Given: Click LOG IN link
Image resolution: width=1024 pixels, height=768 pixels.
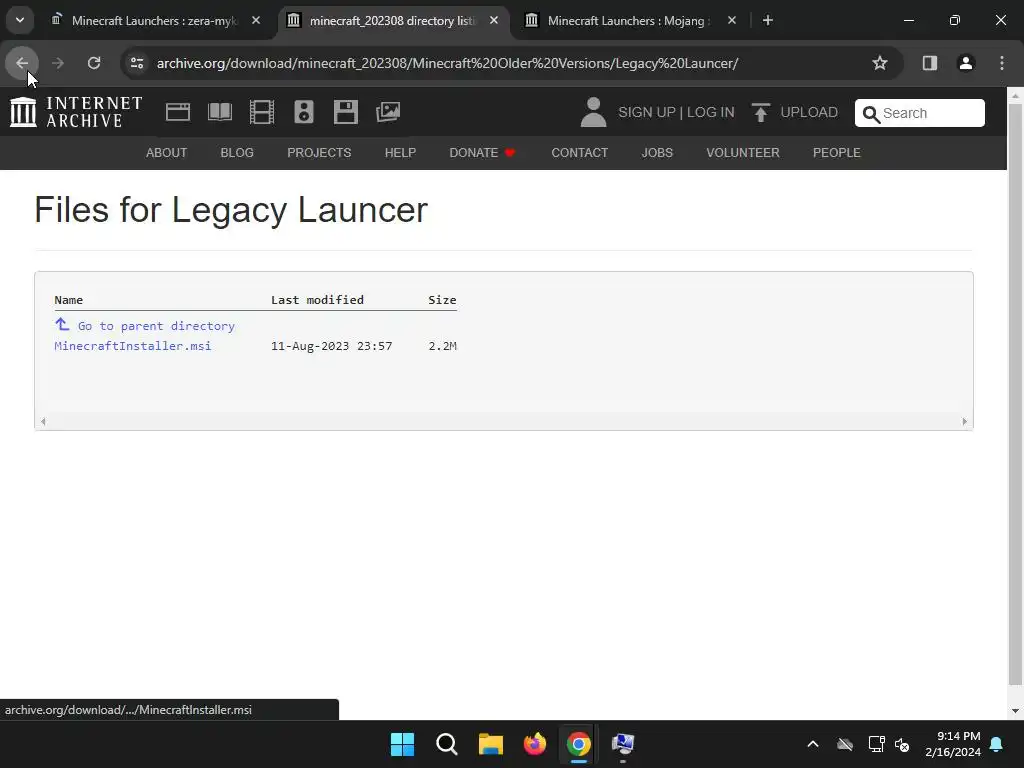Looking at the screenshot, I should 711,112.
